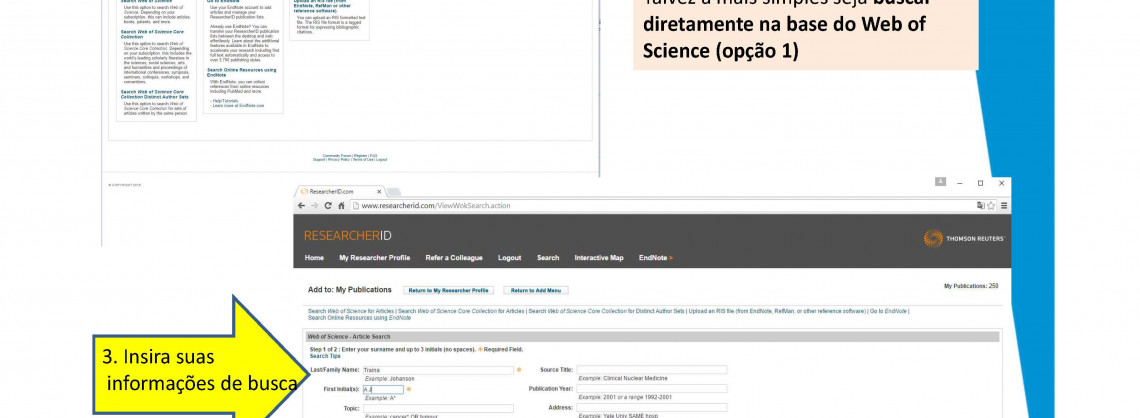The image size is (1140, 418).
Task: Click the Thomson Reuters logo
Action: (x=965, y=238)
